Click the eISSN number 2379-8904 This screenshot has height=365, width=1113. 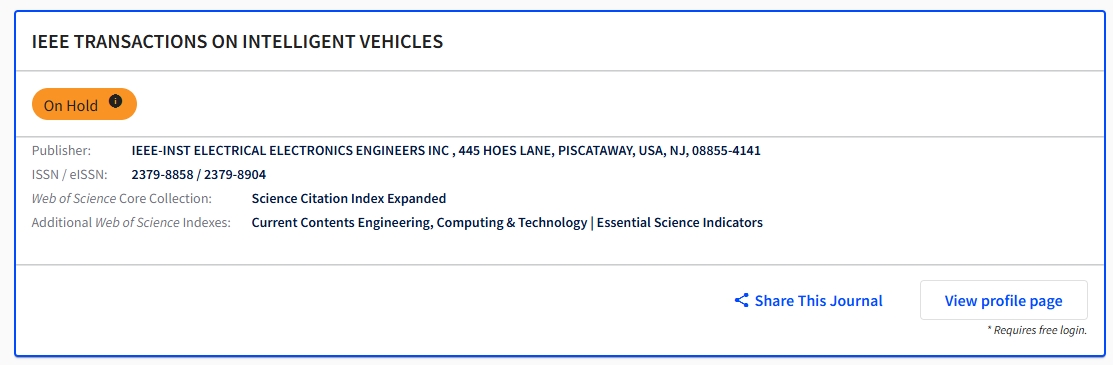click(235, 175)
